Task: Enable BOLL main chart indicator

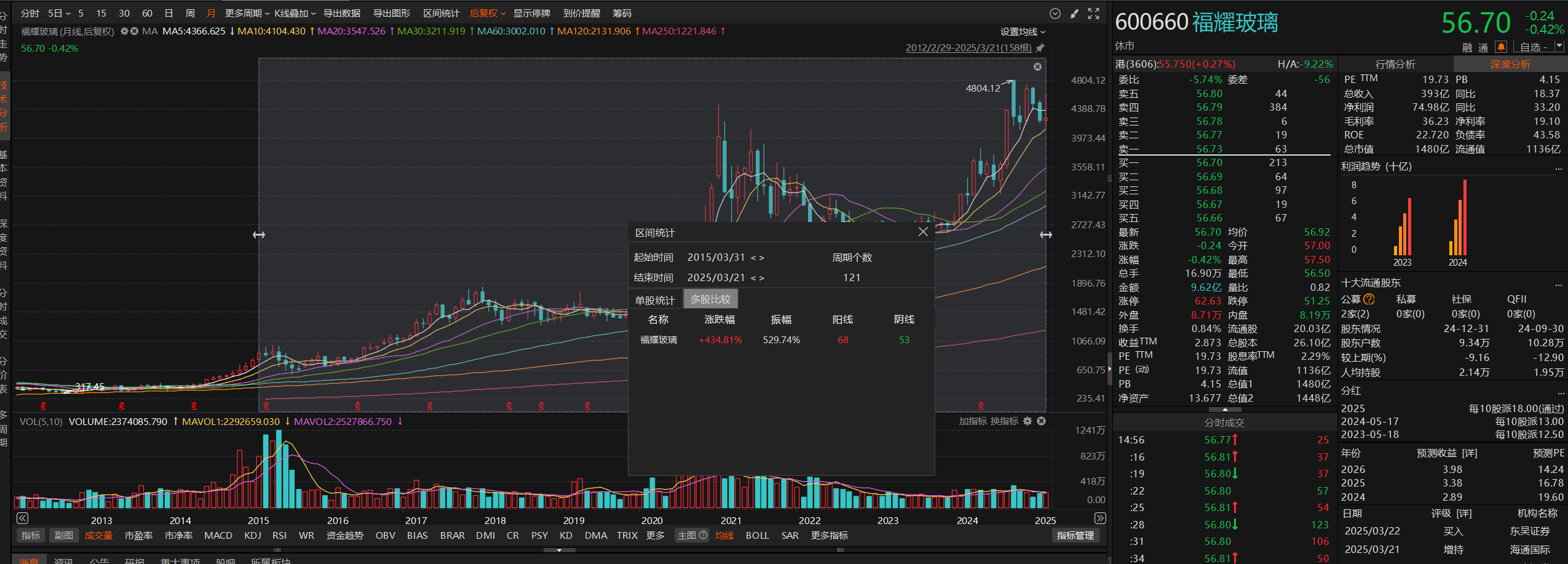Action: coord(757,536)
